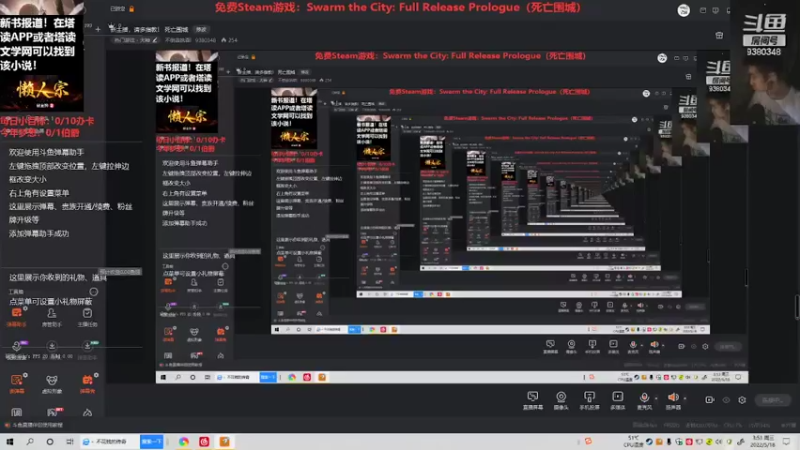Image resolution: width=800 pixels, height=450 pixels.
Task: Open the book-shaped tool in bottom row
Action: tap(16, 412)
